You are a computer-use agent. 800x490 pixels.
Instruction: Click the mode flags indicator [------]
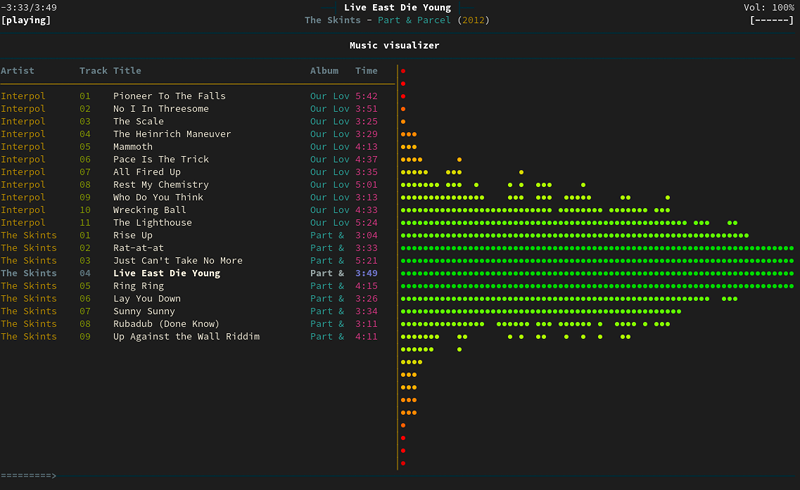pyautogui.click(x=771, y=20)
